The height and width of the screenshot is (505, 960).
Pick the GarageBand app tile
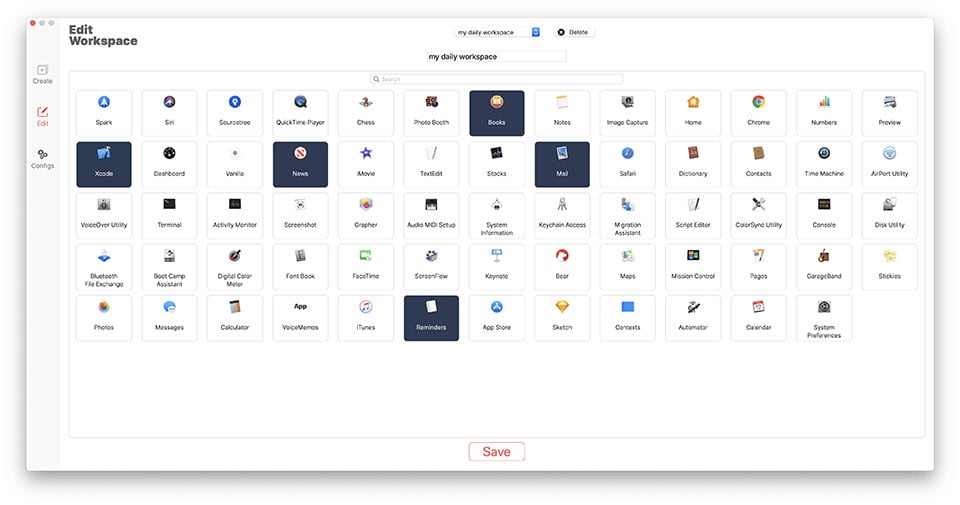(x=824, y=266)
